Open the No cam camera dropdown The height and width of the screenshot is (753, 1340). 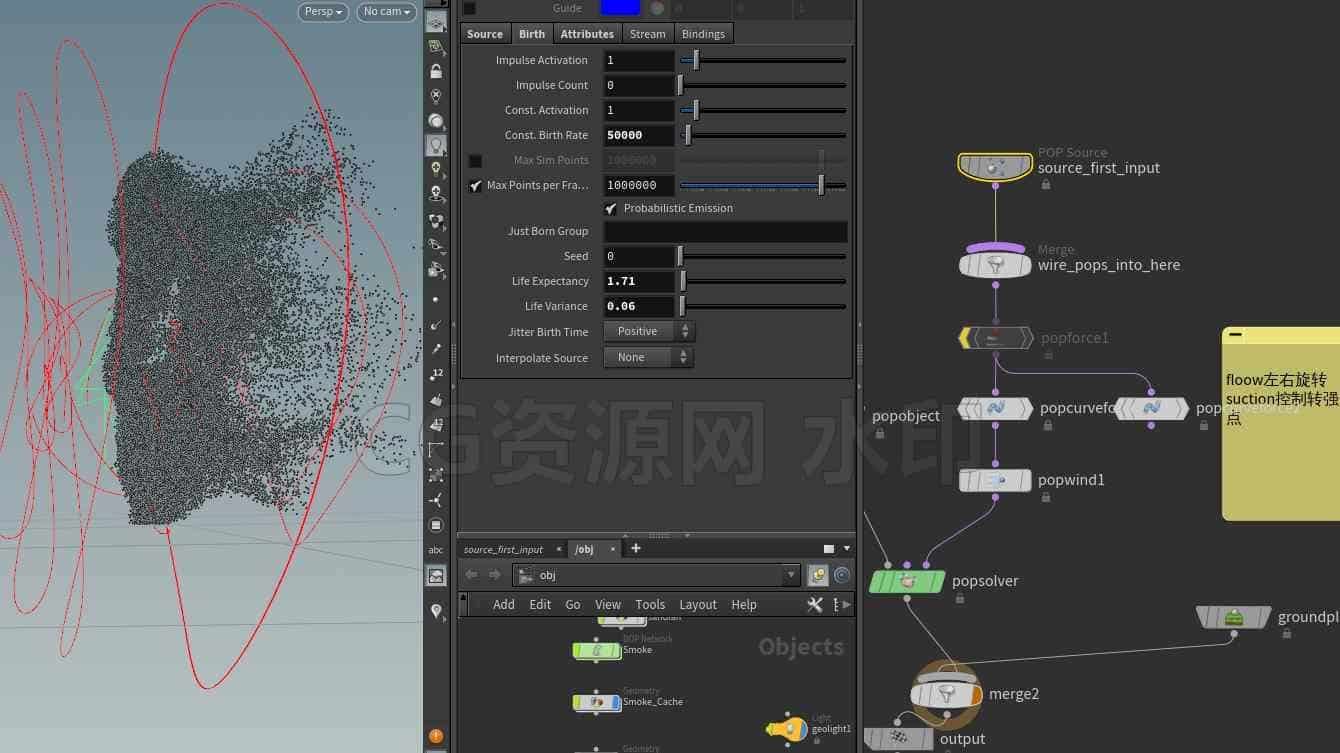(x=386, y=12)
